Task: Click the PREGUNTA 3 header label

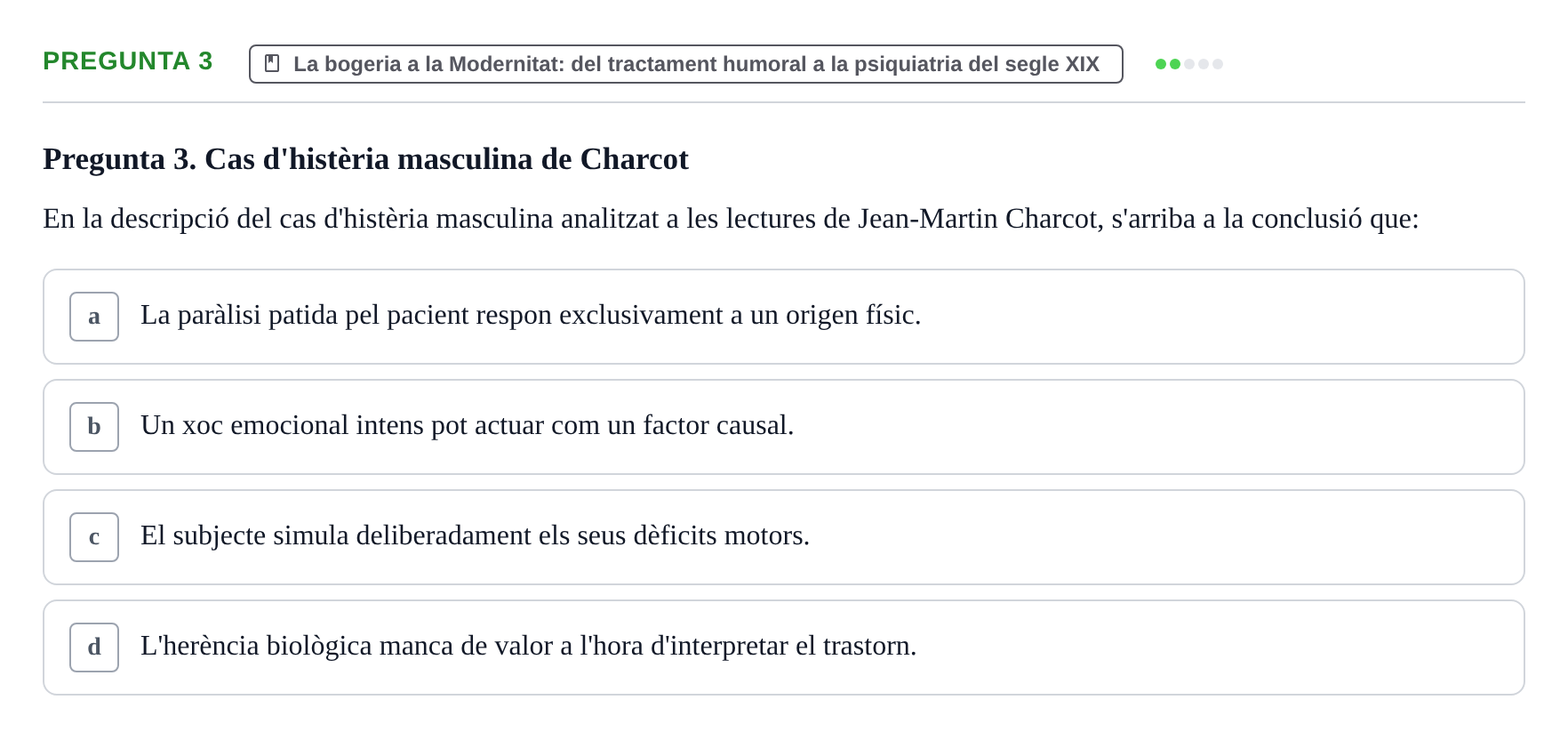Action: (x=128, y=60)
